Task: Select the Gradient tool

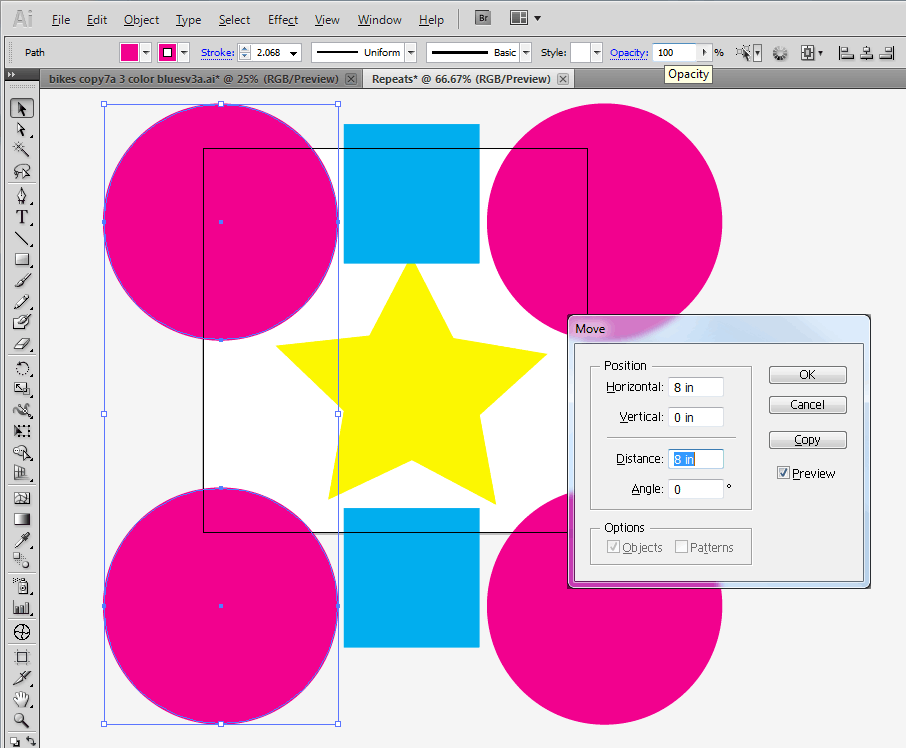Action: click(x=21, y=520)
